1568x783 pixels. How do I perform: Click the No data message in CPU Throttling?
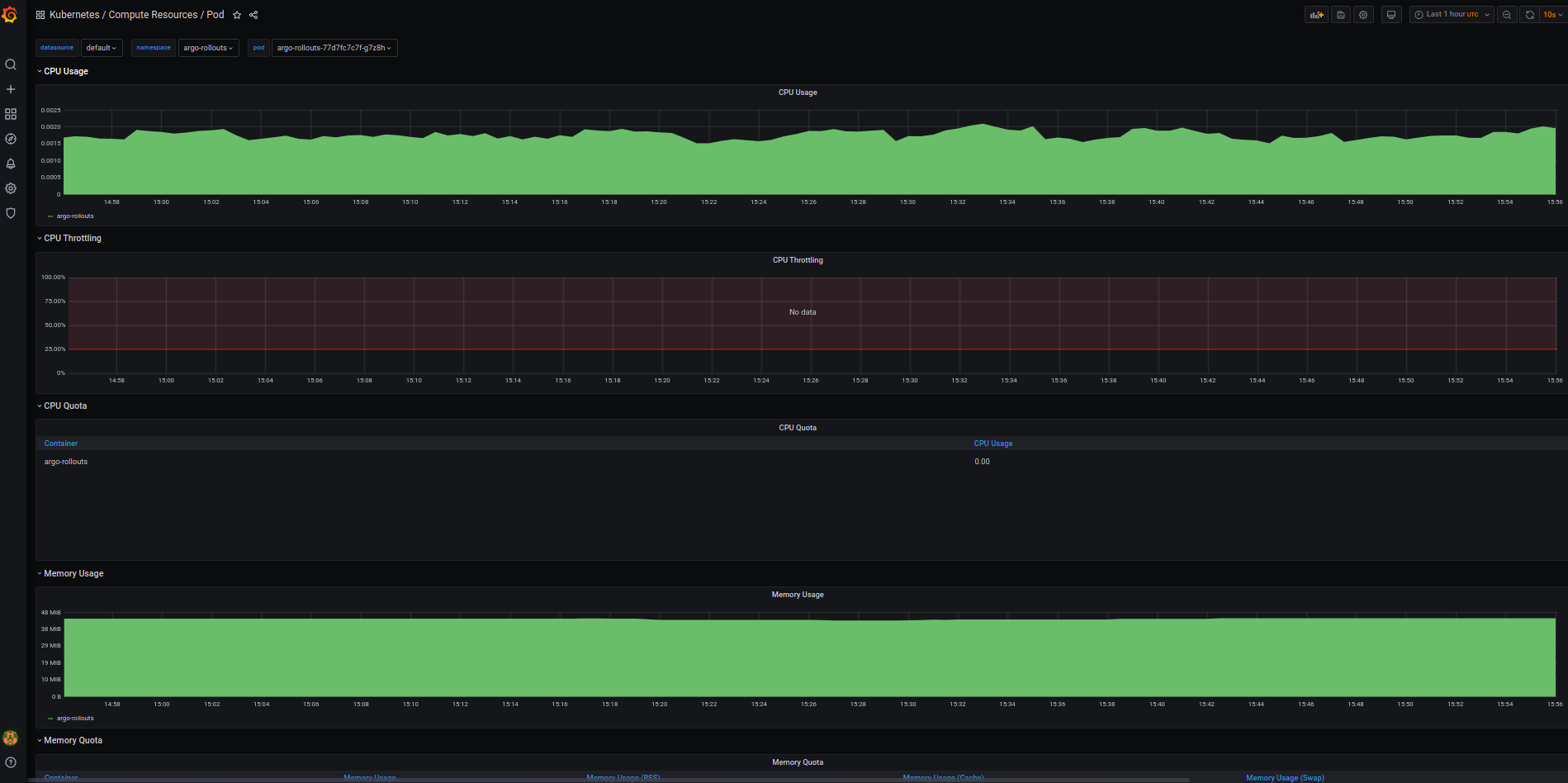[803, 312]
